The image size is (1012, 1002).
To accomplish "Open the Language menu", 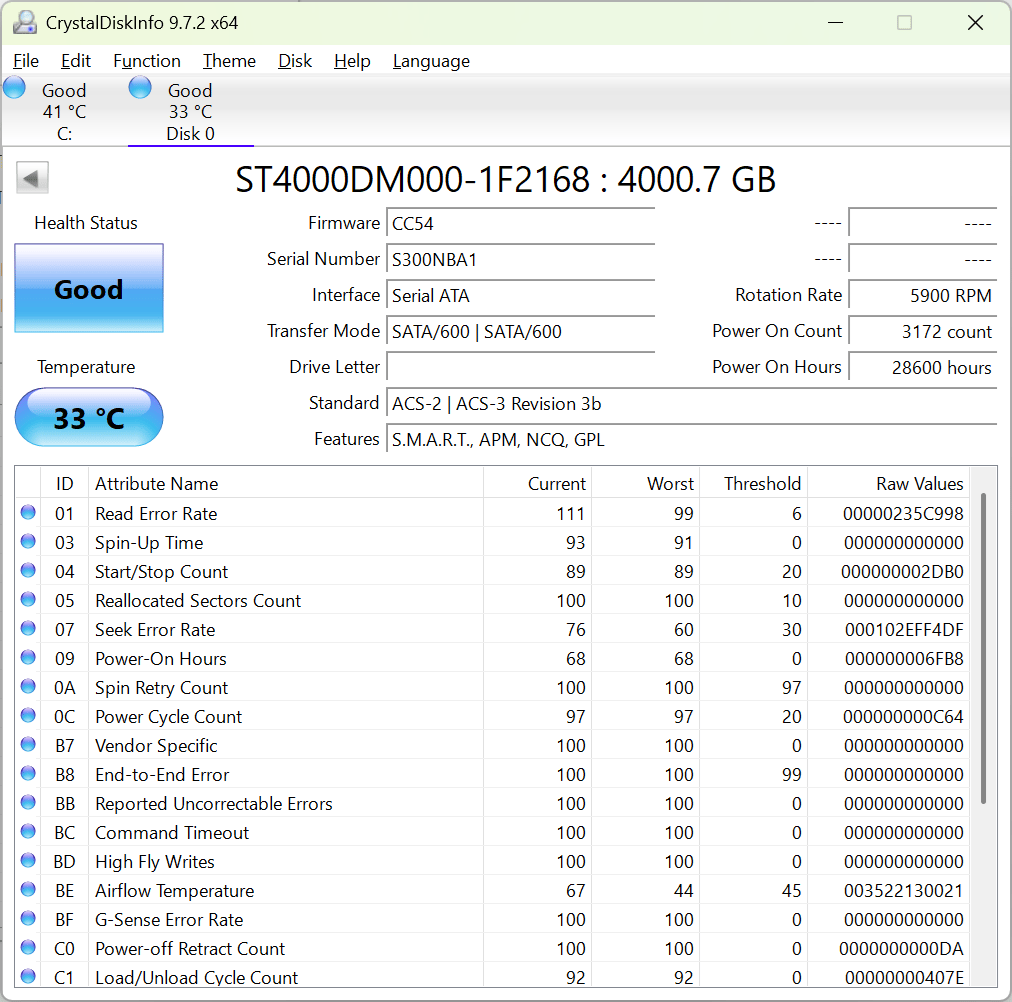I will (431, 61).
